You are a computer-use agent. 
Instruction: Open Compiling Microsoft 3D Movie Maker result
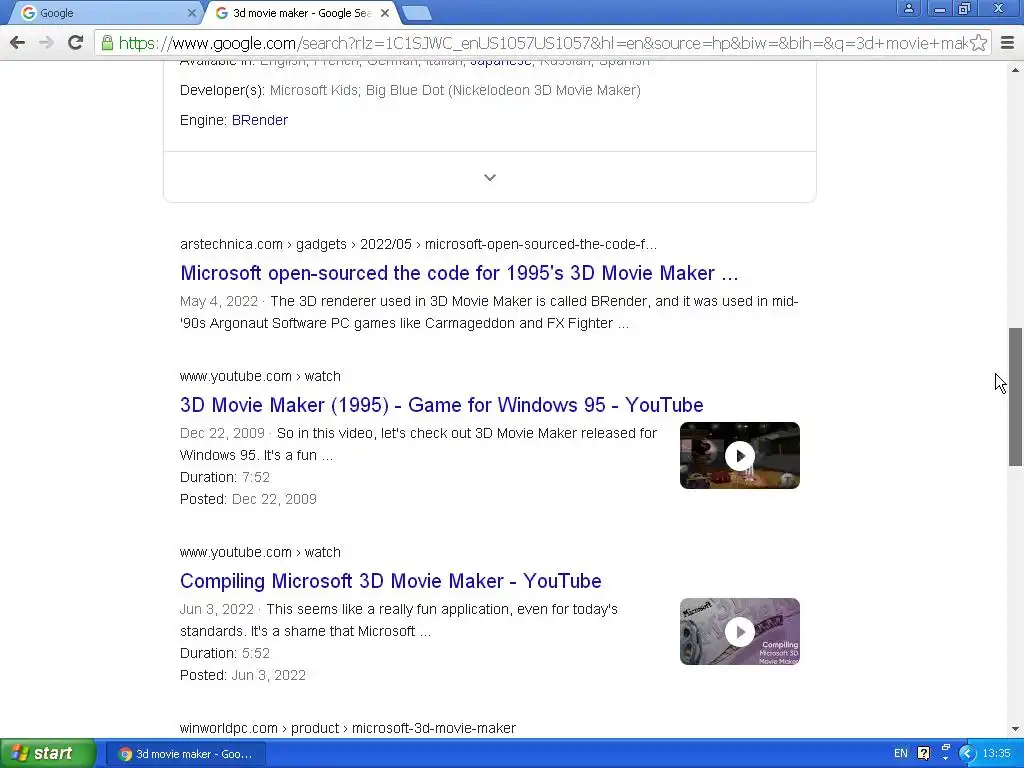391,581
